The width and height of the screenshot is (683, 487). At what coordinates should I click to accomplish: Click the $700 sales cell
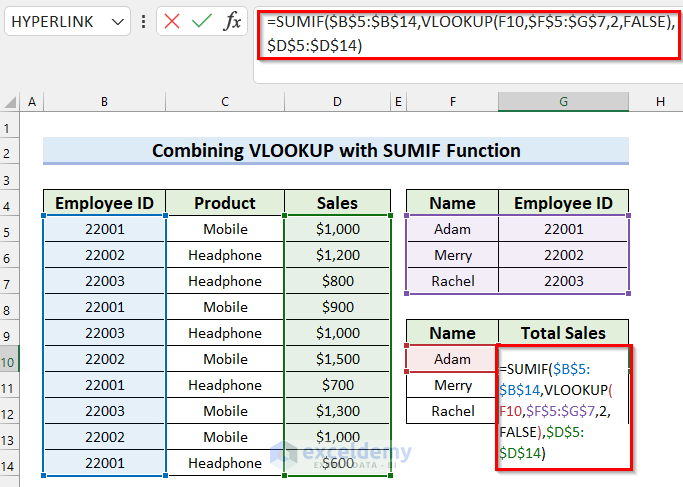(x=337, y=385)
